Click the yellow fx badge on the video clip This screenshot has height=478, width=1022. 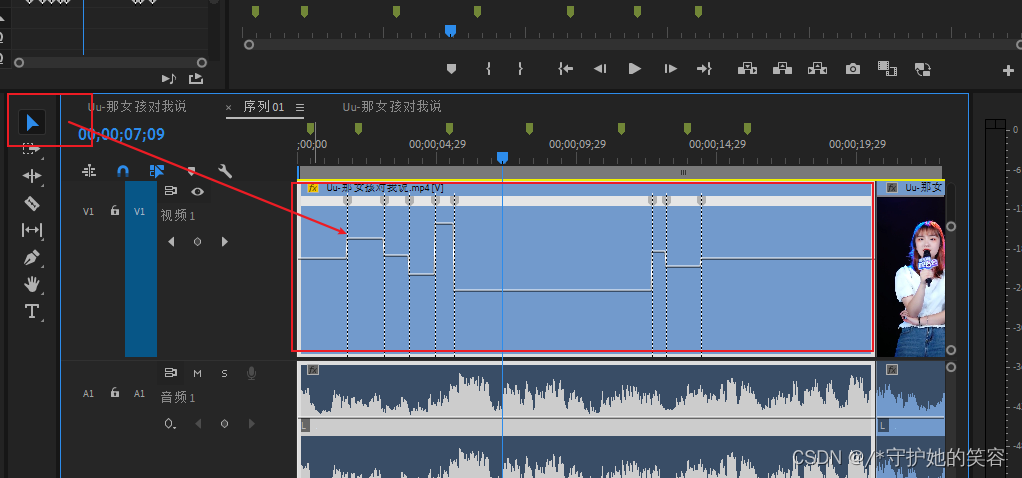(313, 188)
